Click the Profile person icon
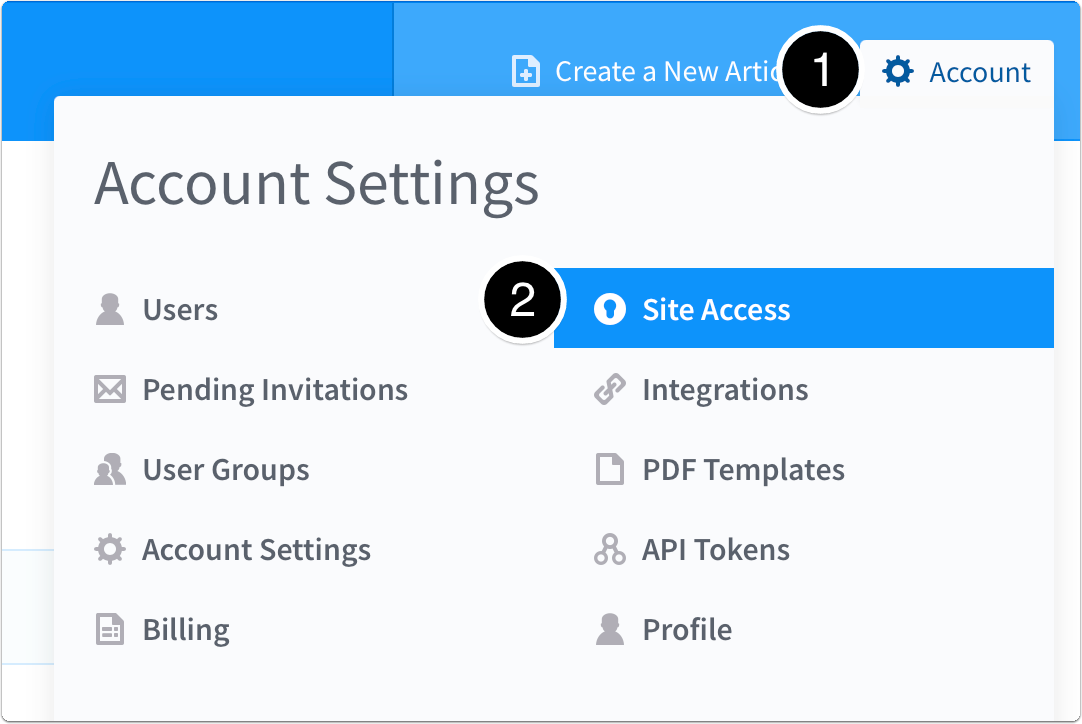 [610, 629]
